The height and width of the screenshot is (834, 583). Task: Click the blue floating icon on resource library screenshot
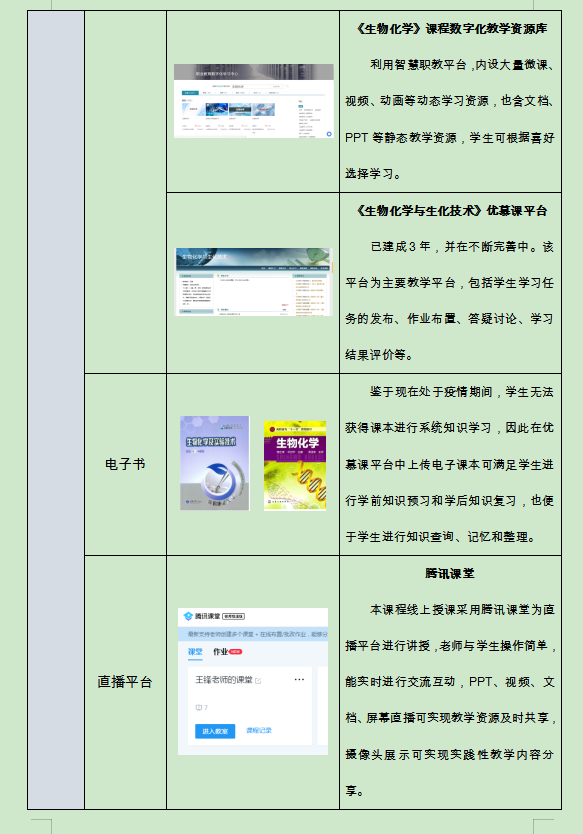[329, 134]
